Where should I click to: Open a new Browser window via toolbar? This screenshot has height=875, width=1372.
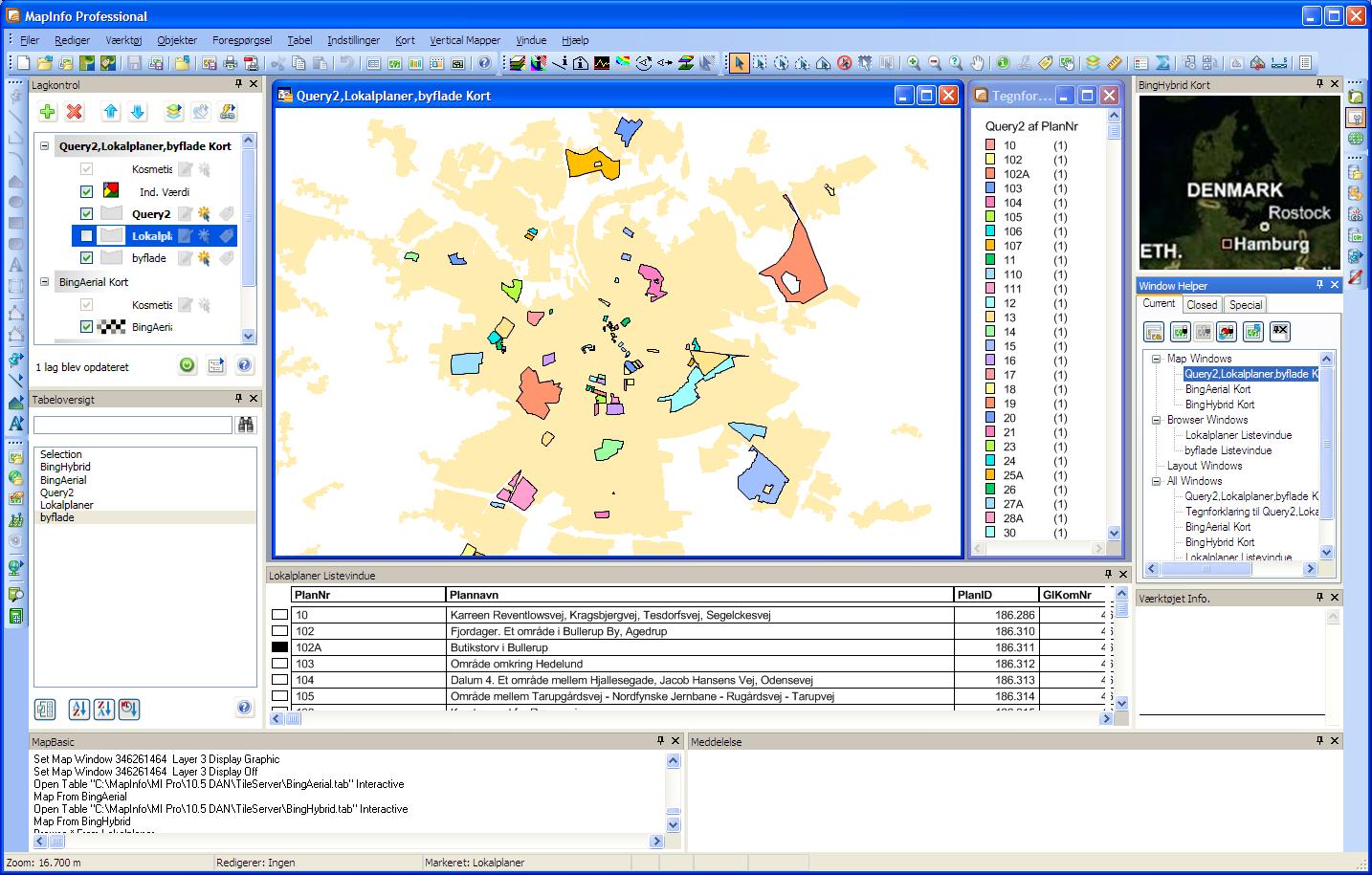coord(373,63)
